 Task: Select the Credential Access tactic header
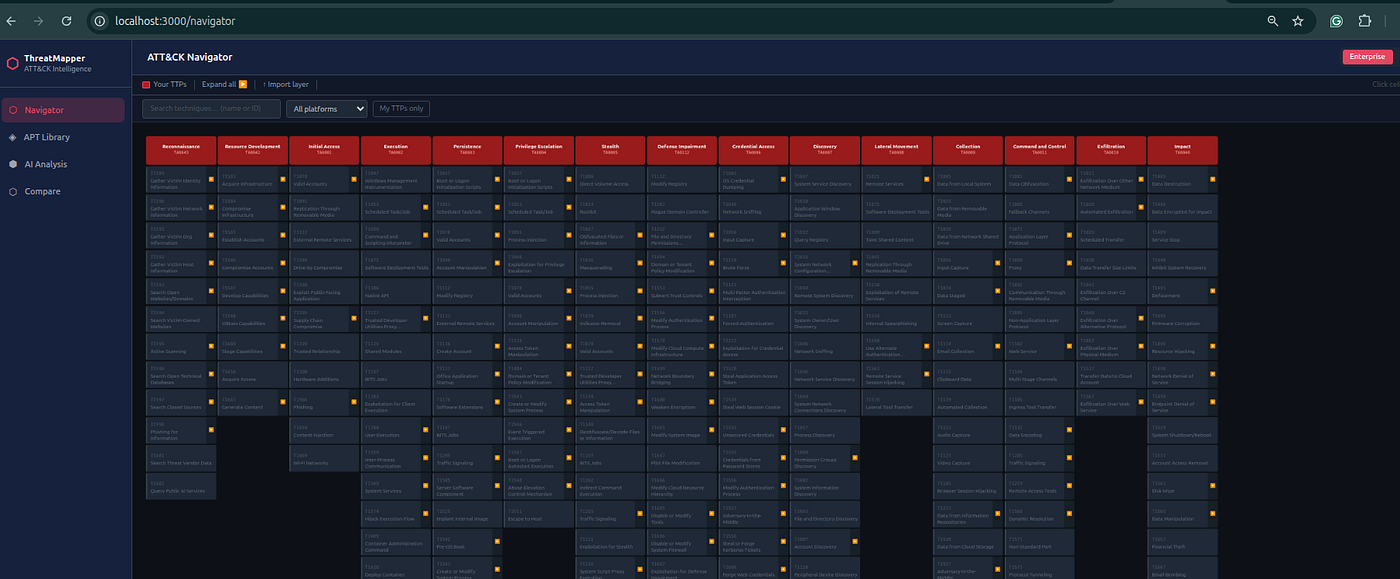(x=753, y=149)
